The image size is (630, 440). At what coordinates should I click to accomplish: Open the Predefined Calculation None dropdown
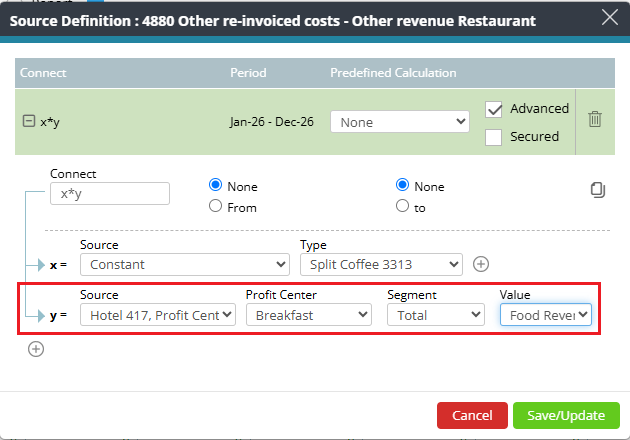pos(400,122)
